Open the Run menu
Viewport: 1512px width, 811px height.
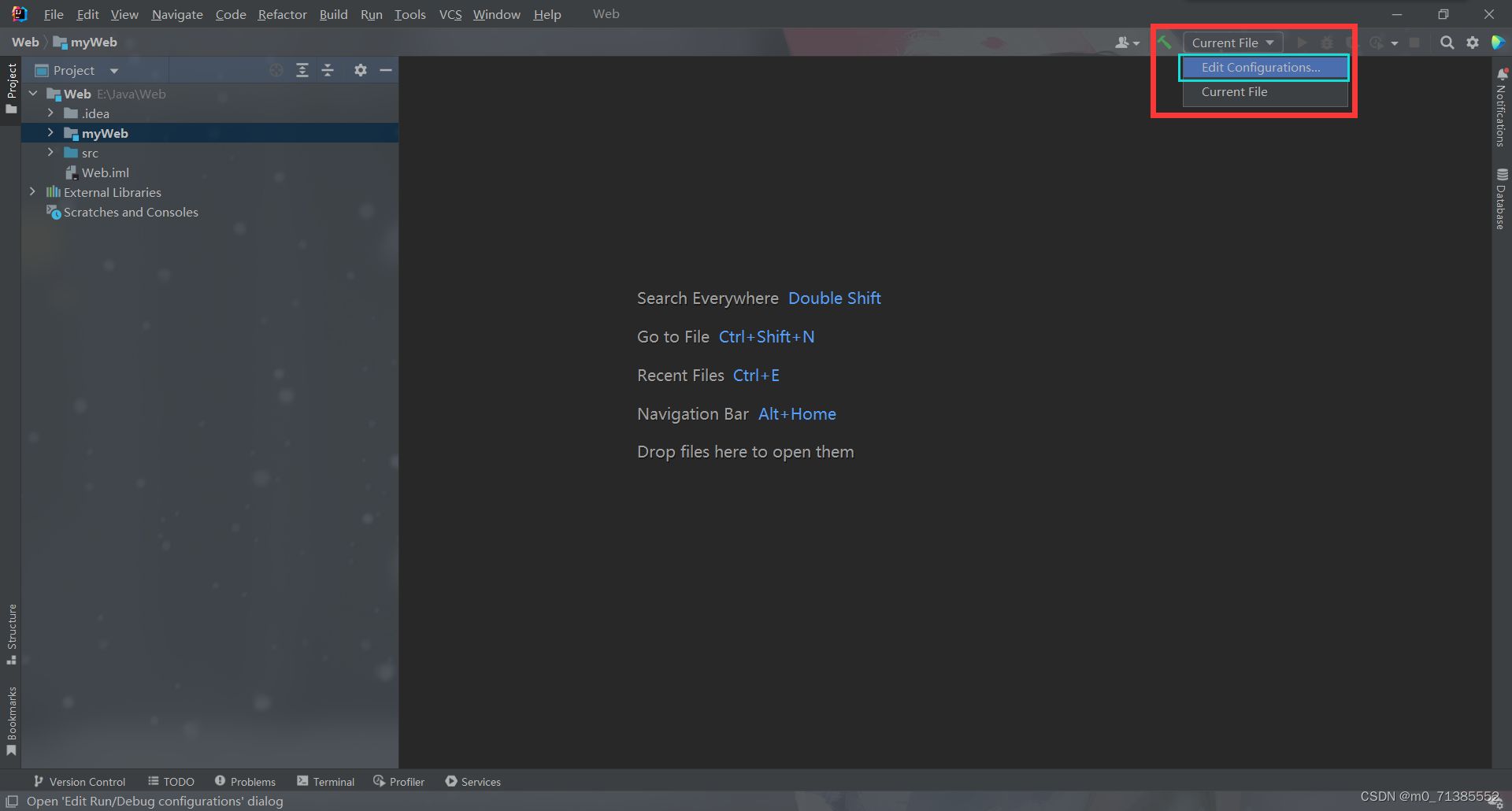[x=371, y=14]
